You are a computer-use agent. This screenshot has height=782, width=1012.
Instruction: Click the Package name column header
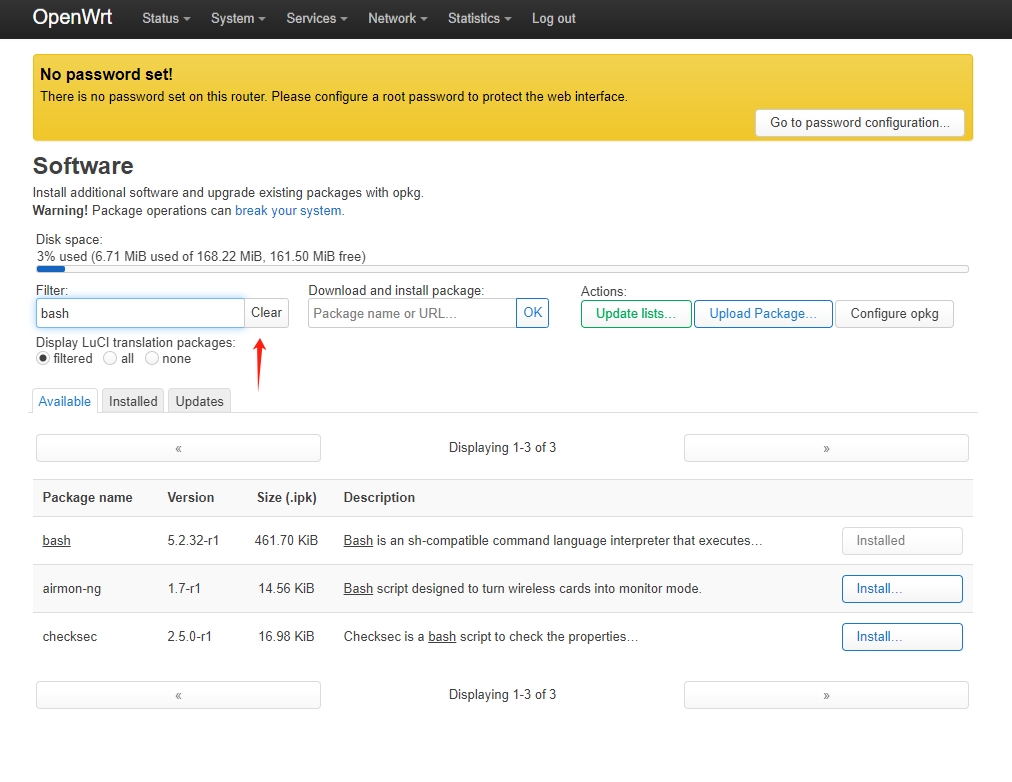click(x=87, y=497)
